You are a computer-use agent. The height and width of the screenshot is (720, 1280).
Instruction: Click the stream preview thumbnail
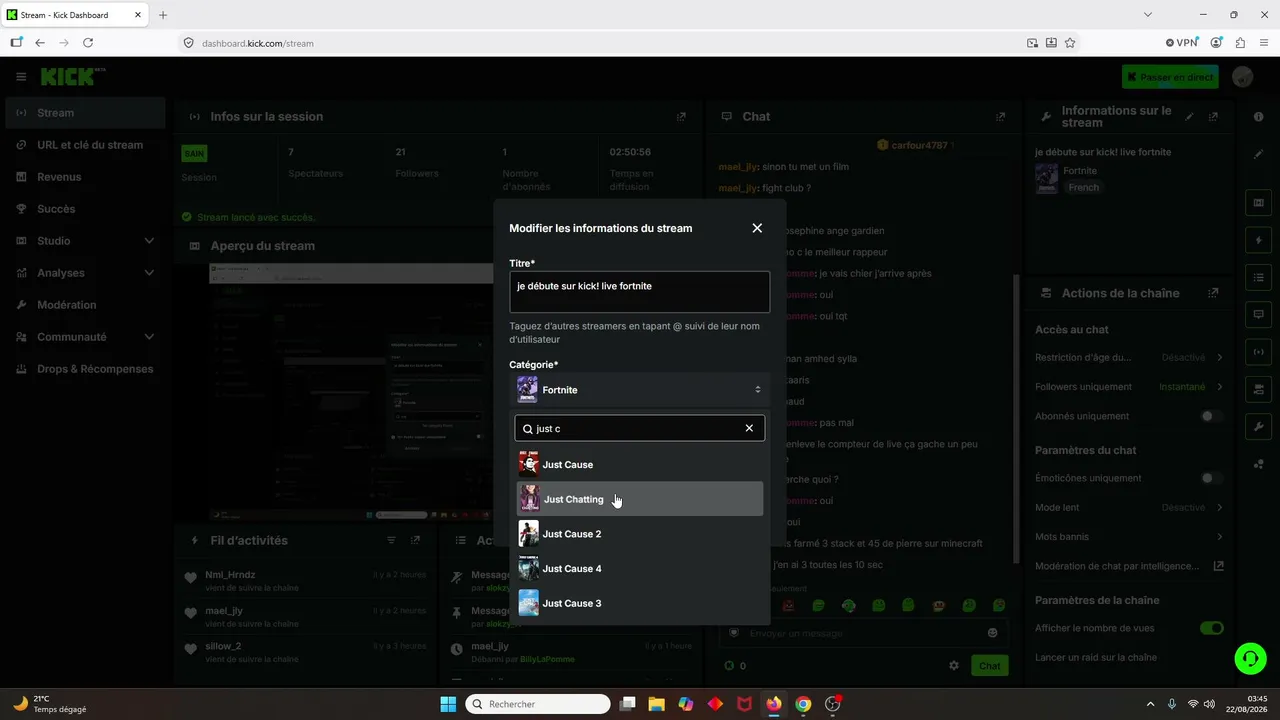[x=352, y=392]
